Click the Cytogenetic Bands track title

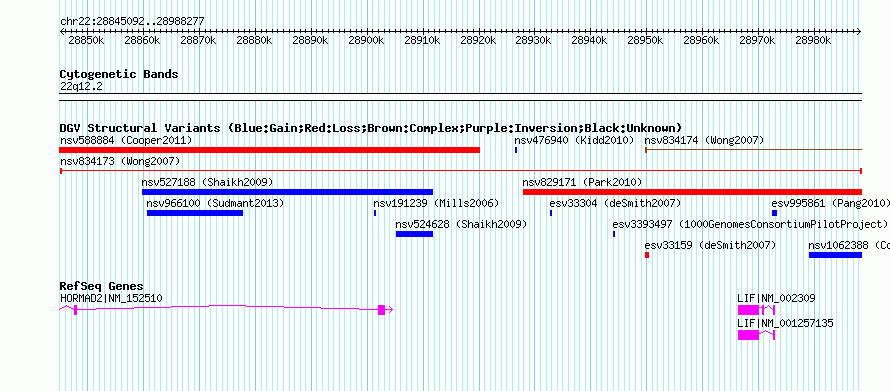[x=119, y=74]
